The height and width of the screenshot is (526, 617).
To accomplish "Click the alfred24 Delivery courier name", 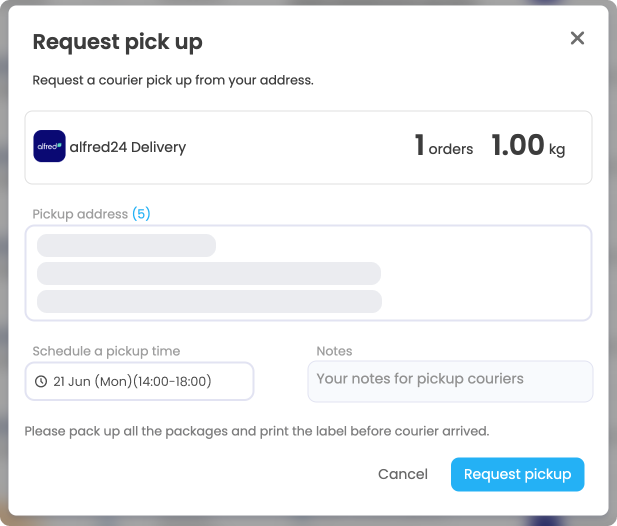I will click(x=128, y=147).
